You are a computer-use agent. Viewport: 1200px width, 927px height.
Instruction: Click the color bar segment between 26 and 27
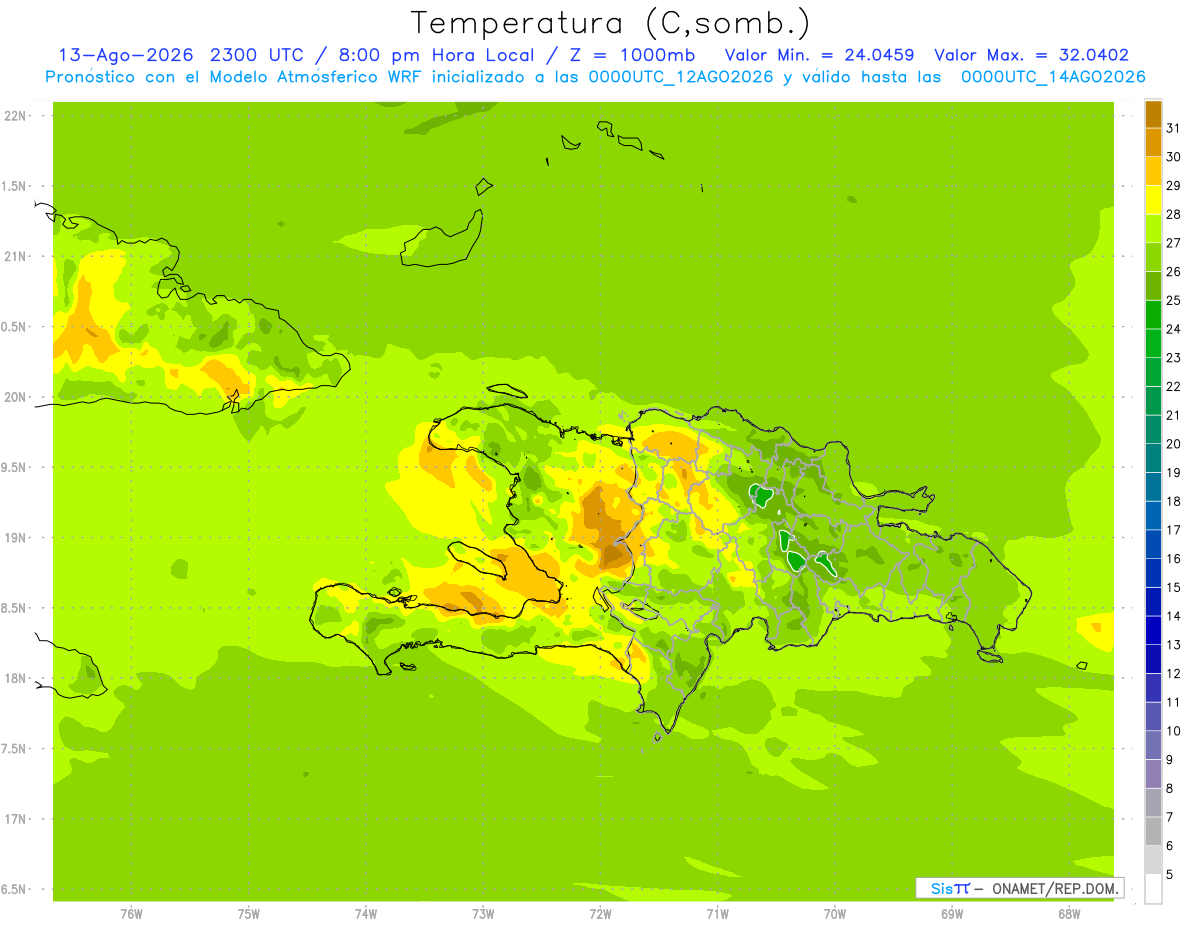coord(1153,258)
